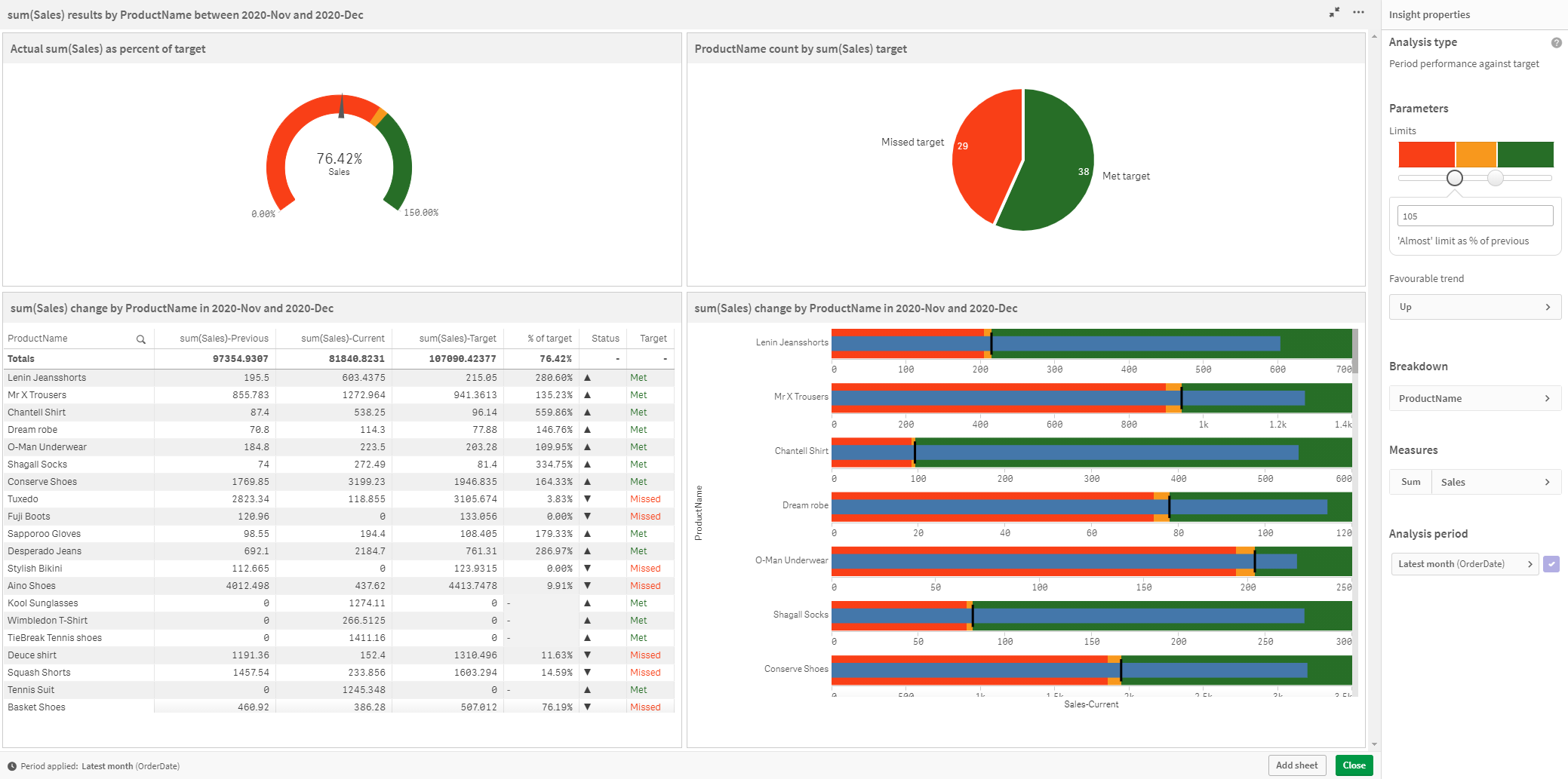Click the clock icon beside Period applied
1568x779 pixels.
click(12, 766)
